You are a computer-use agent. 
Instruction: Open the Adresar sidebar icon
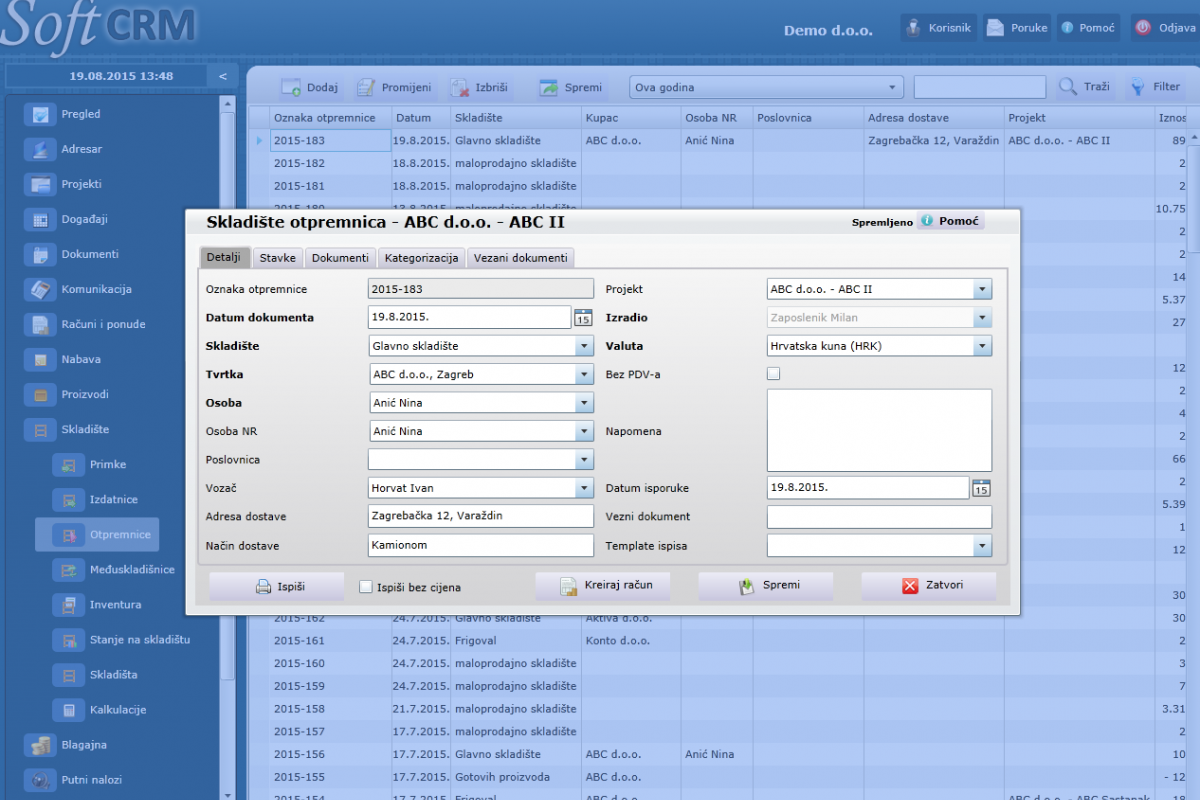[40, 149]
